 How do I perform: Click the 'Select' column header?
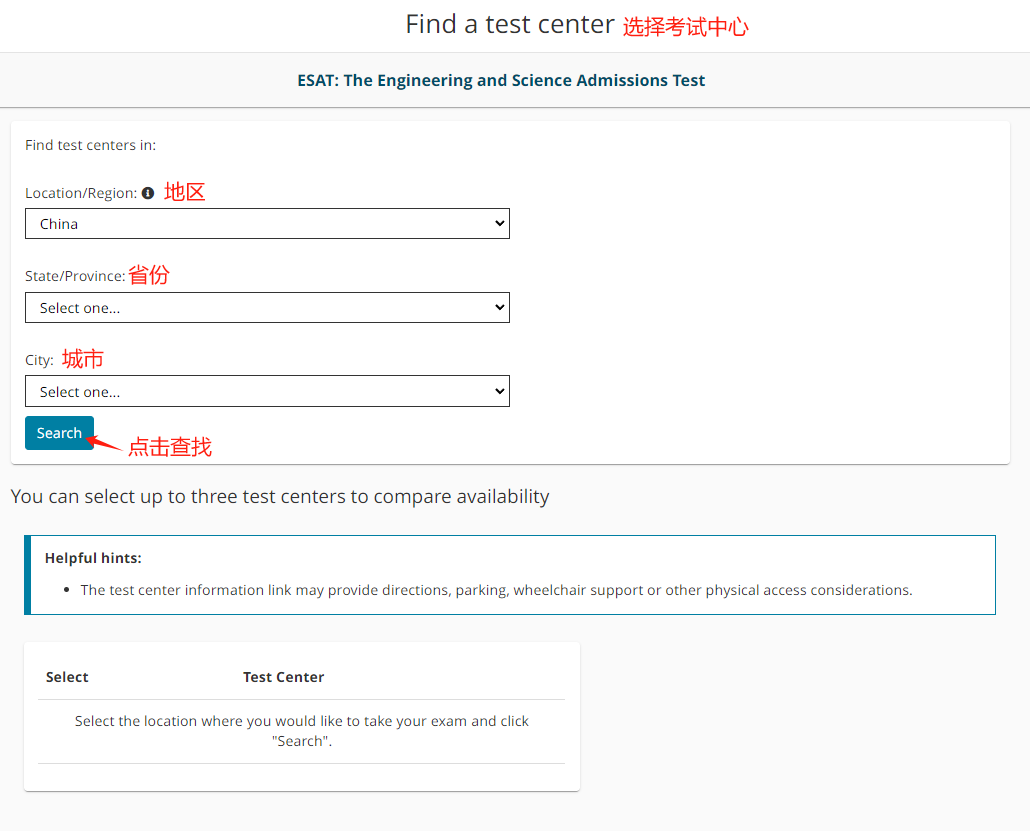point(67,677)
